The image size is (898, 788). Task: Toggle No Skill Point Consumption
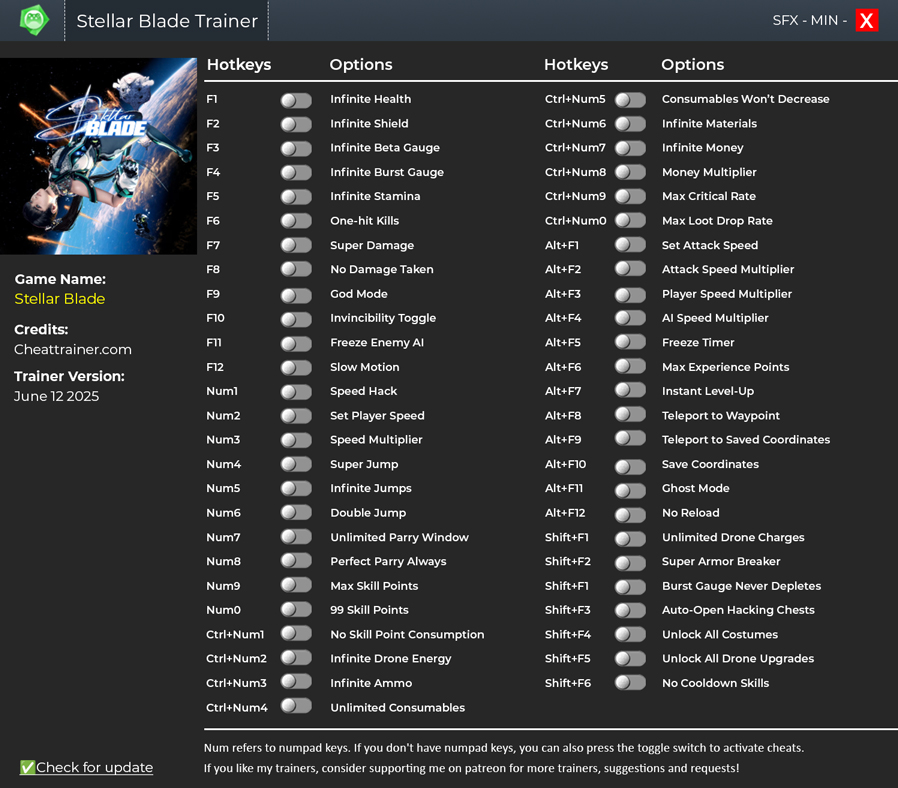pyautogui.click(x=296, y=633)
